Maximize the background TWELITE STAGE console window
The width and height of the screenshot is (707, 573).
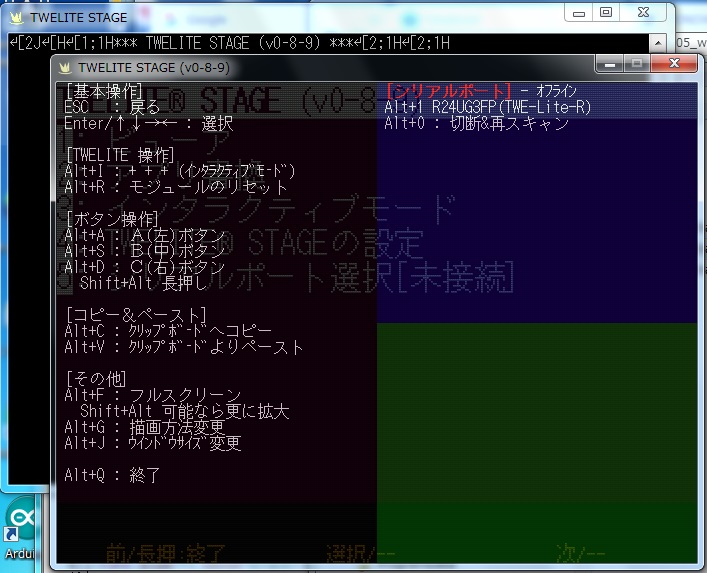coord(606,13)
